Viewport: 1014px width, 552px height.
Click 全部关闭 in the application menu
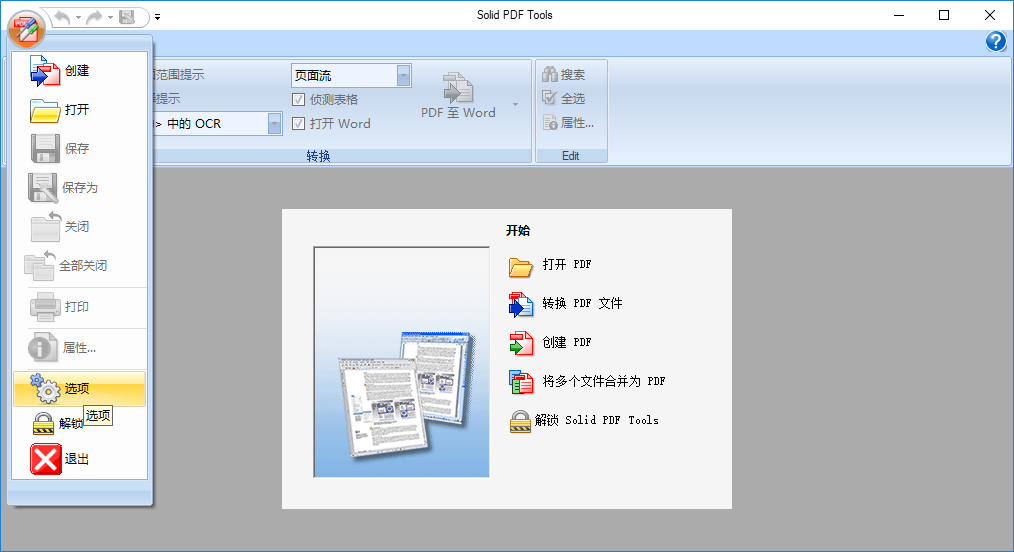[x=80, y=265]
